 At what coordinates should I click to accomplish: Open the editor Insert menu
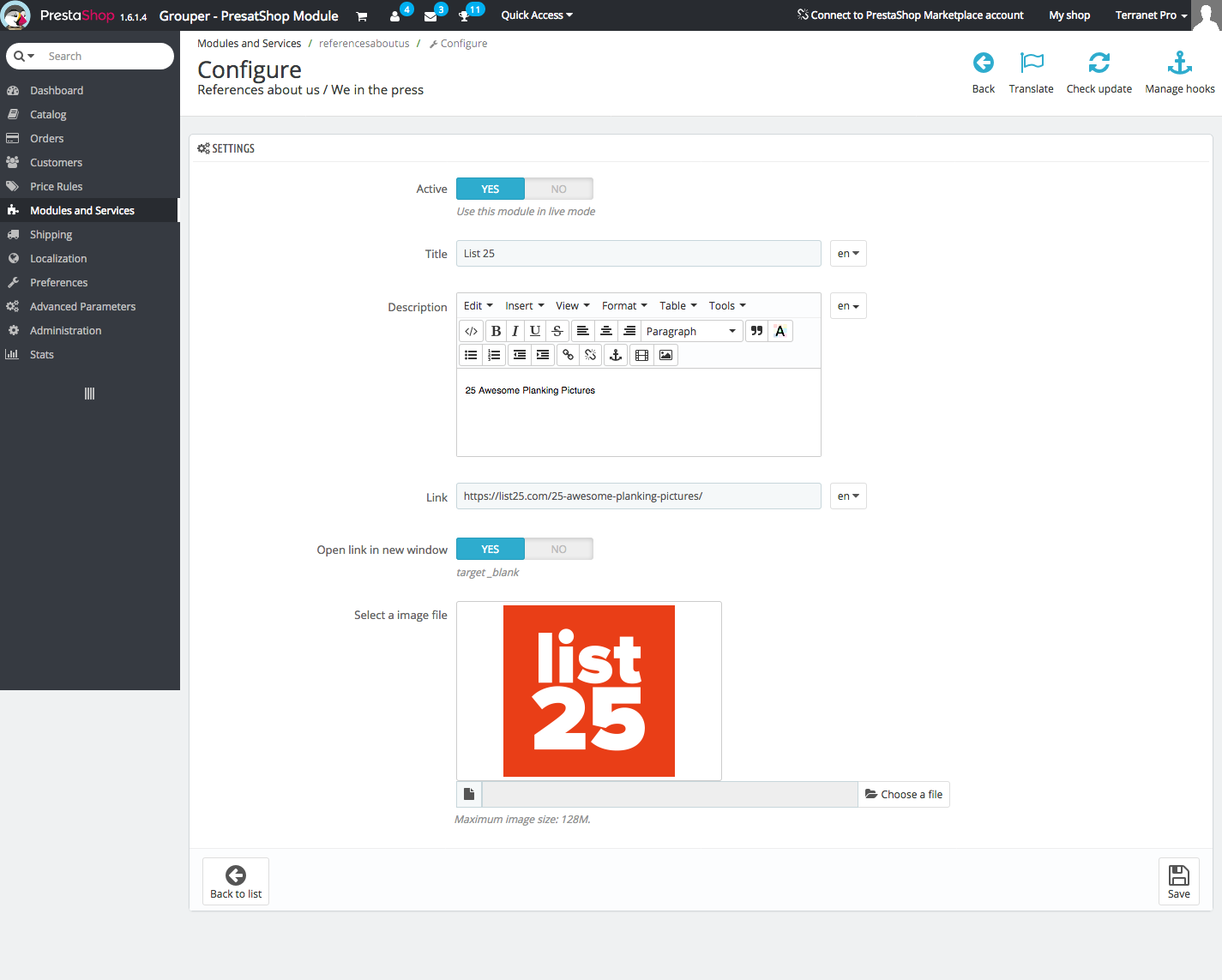coord(525,306)
